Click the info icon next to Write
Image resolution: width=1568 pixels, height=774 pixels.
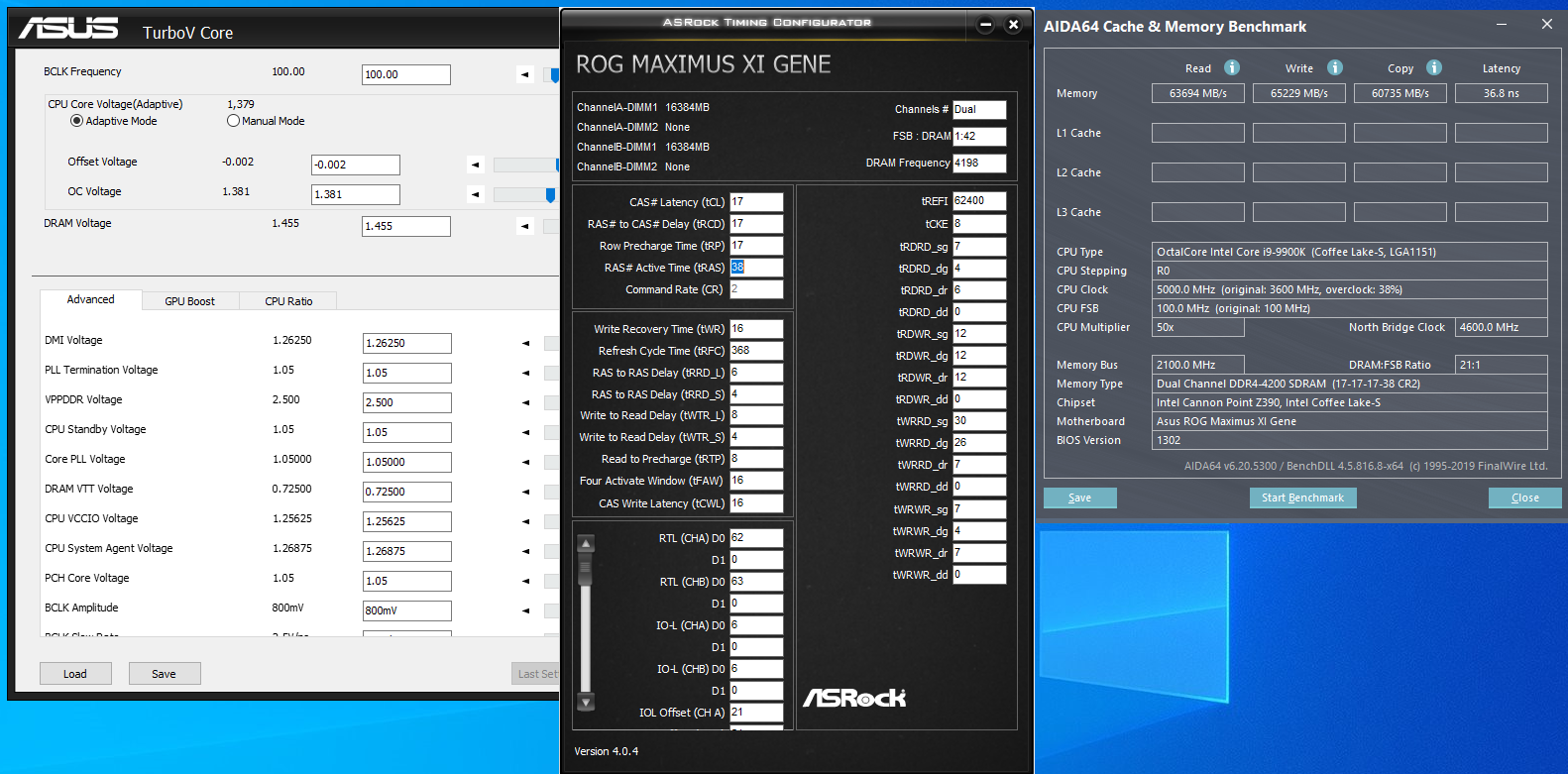pyautogui.click(x=1335, y=67)
